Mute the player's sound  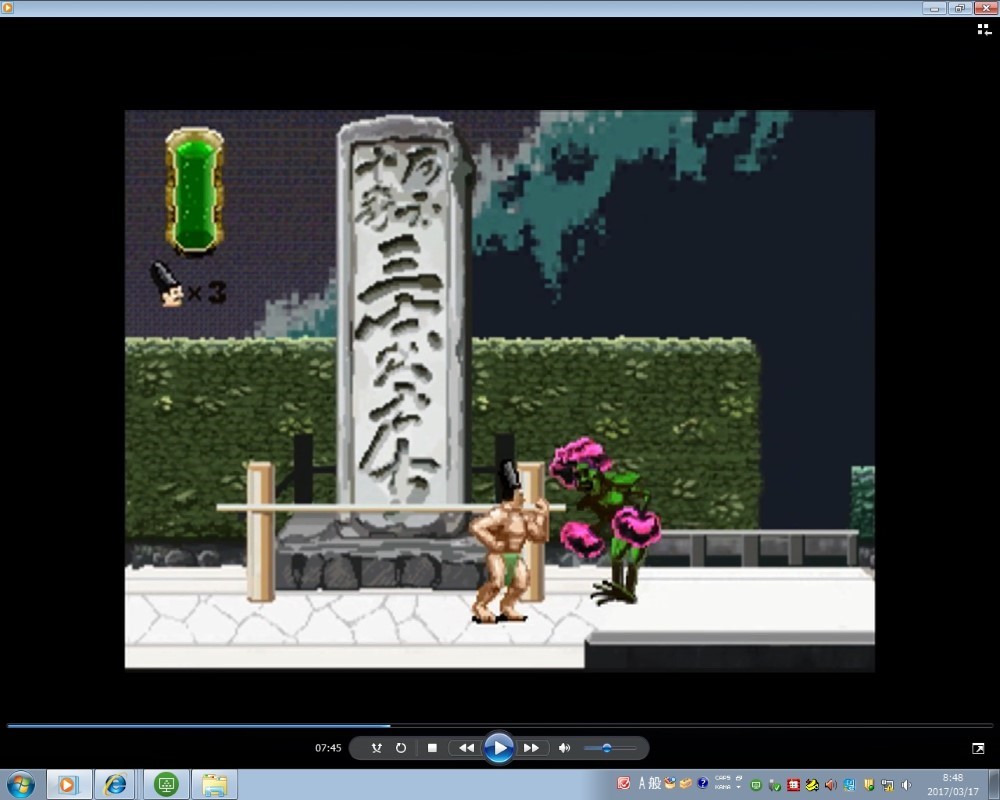564,748
